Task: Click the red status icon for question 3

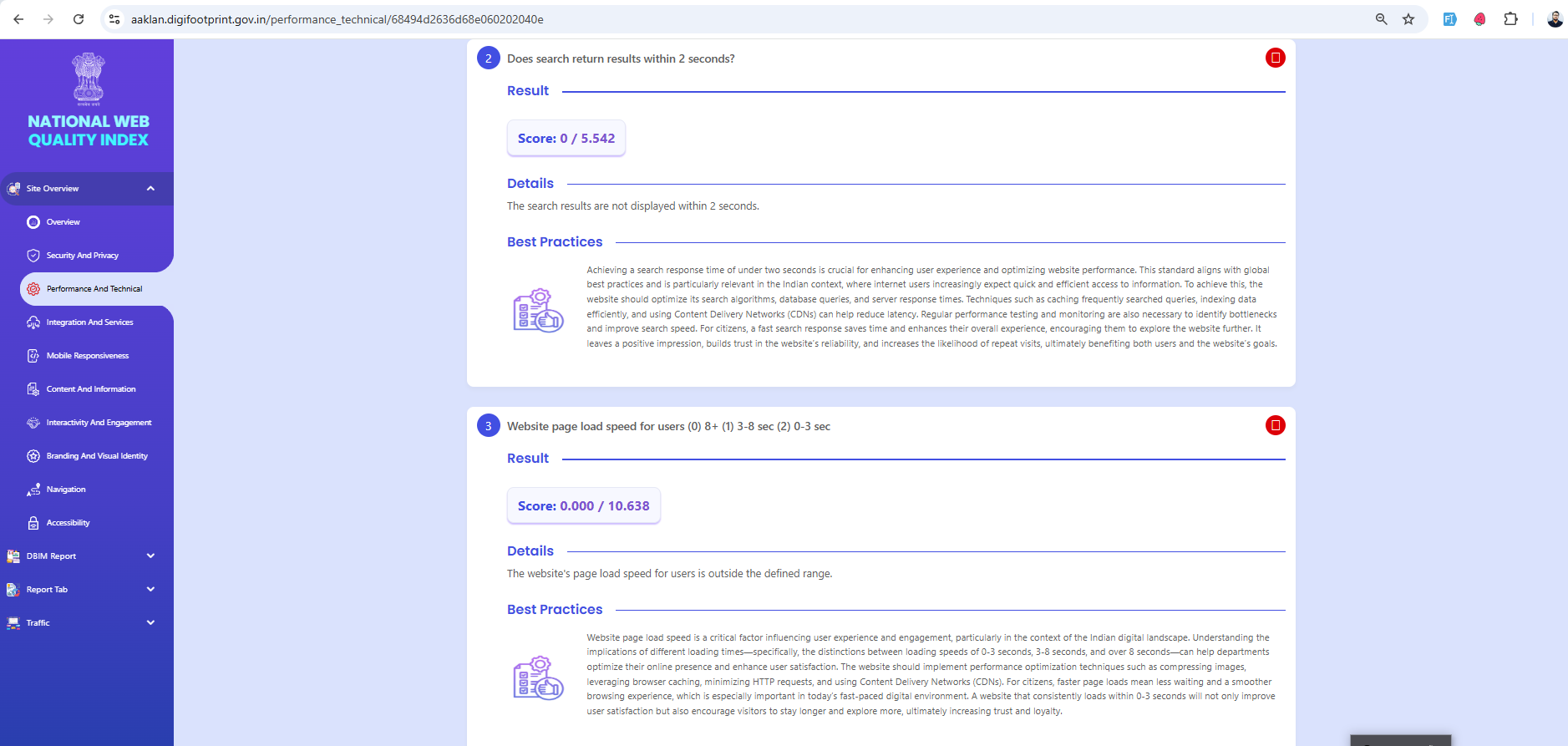Action: 1275,425
